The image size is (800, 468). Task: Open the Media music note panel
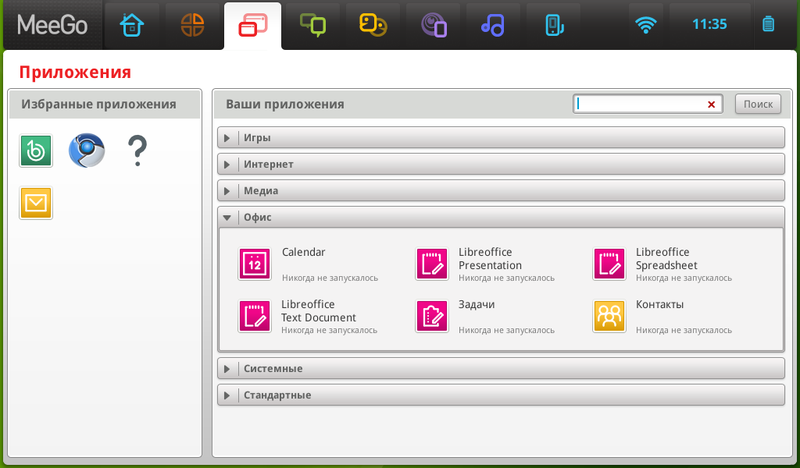click(x=493, y=24)
